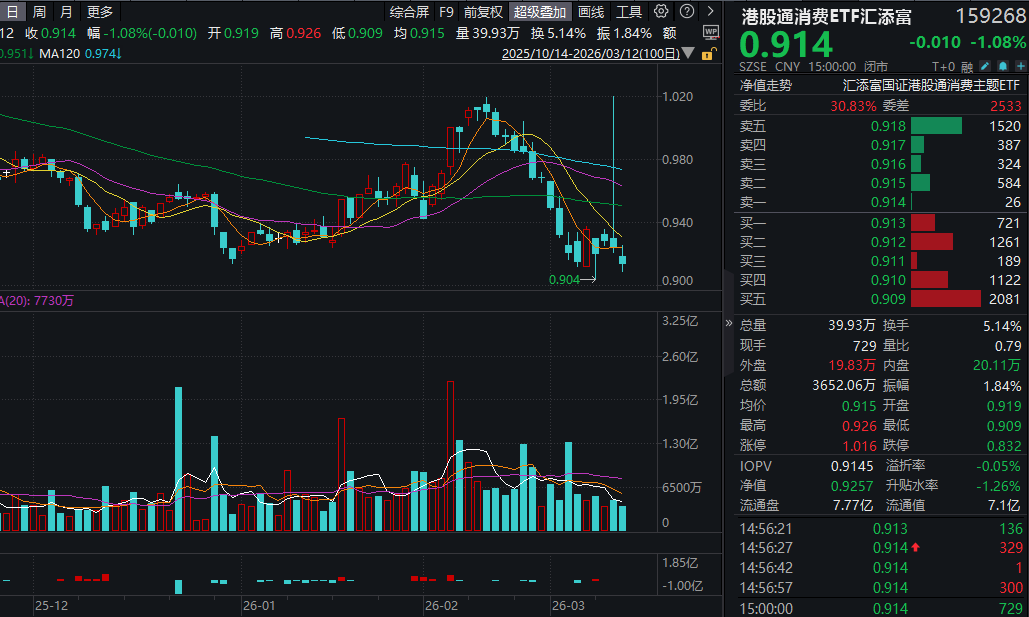1029x617 pixels.
Task: Open the 更多 more periods dropdown
Action: [100, 12]
